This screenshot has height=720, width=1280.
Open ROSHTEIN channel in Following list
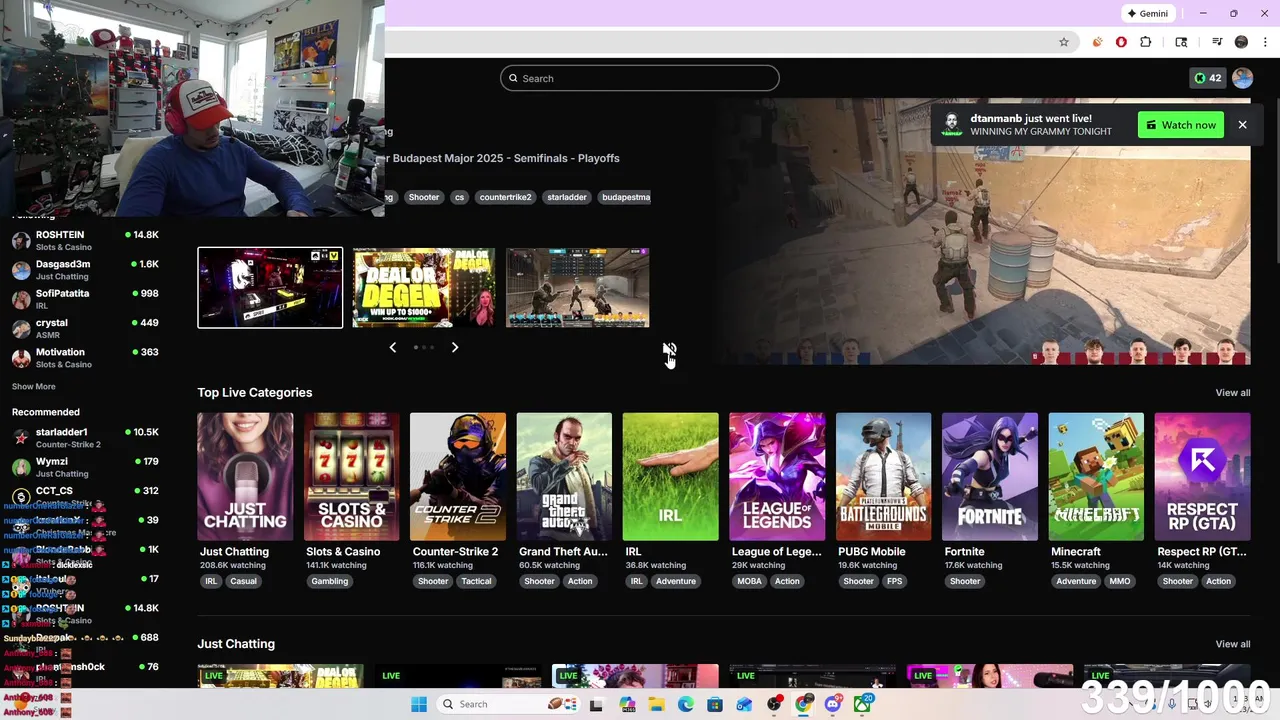(85, 240)
